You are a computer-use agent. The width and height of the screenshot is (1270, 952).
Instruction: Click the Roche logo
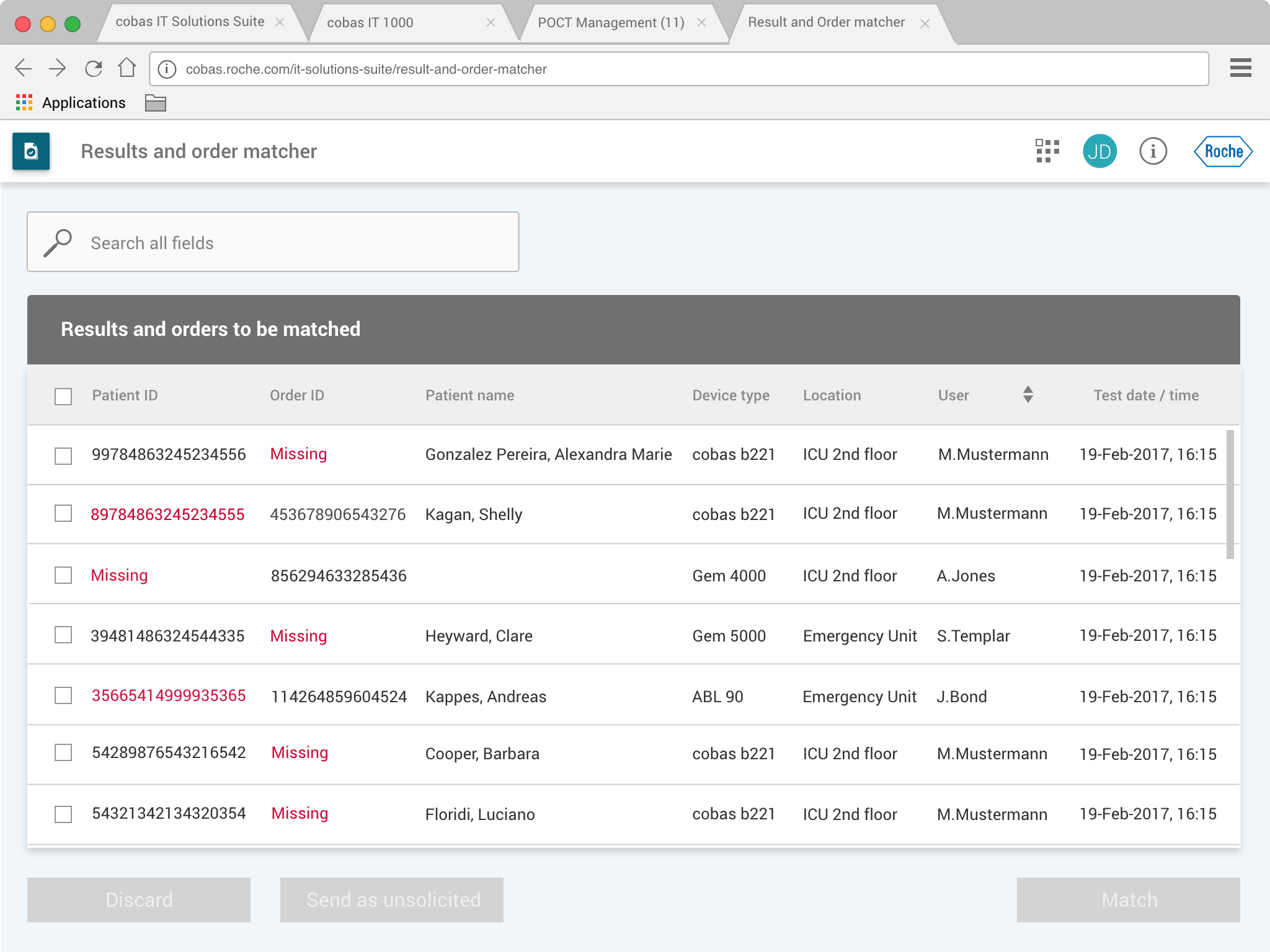[x=1223, y=151]
